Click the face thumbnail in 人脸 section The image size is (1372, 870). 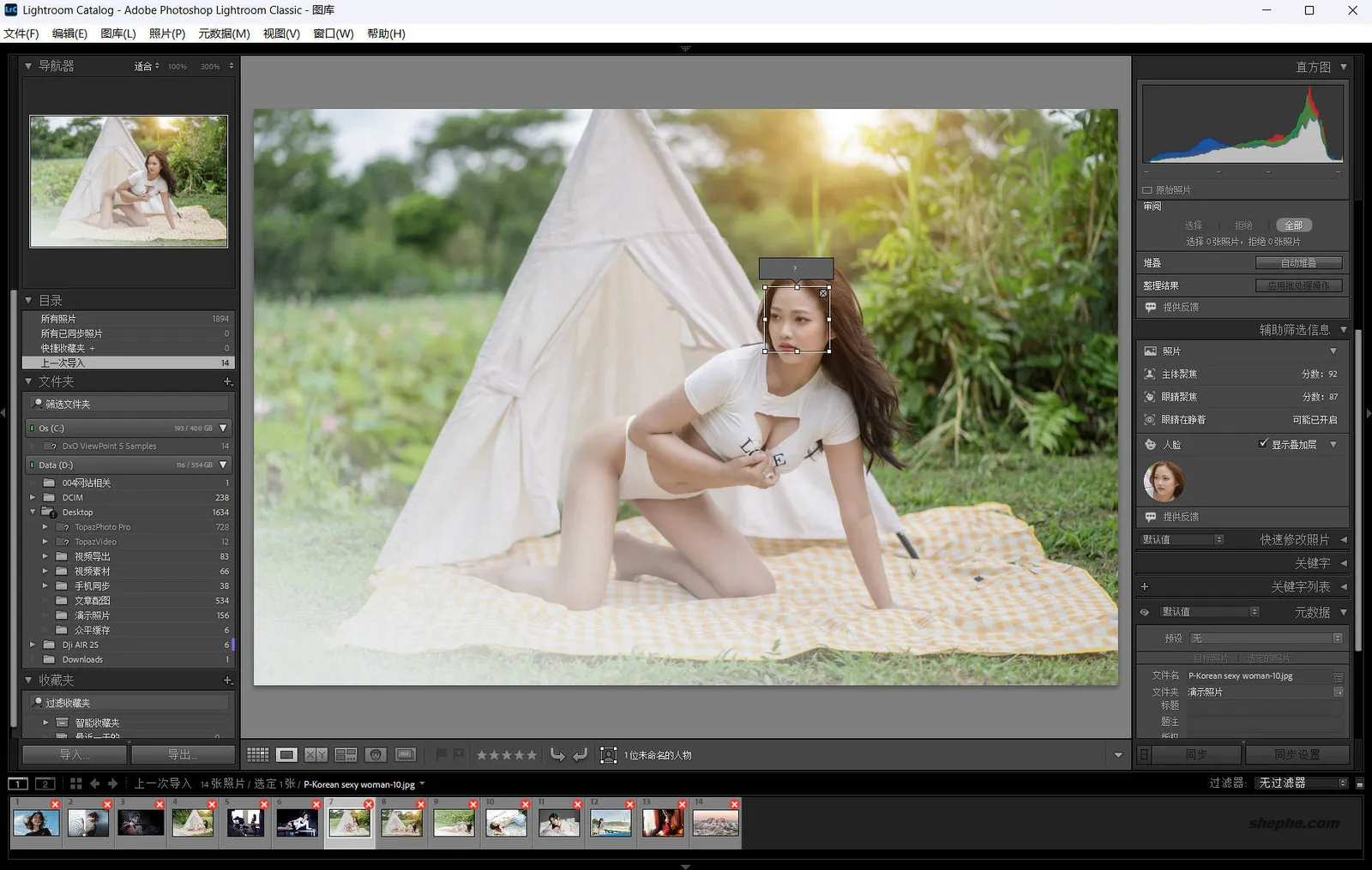tap(1164, 481)
